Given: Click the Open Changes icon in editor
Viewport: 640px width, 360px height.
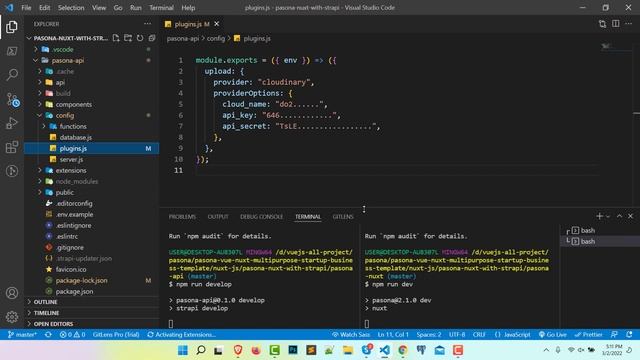Looking at the screenshot, I should pos(602,24).
